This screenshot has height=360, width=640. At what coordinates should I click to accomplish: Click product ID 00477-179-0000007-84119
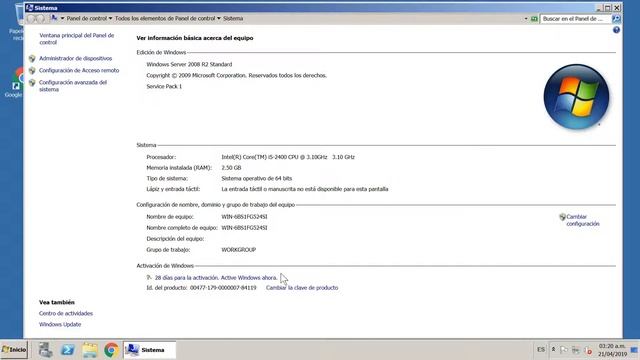[223, 288]
